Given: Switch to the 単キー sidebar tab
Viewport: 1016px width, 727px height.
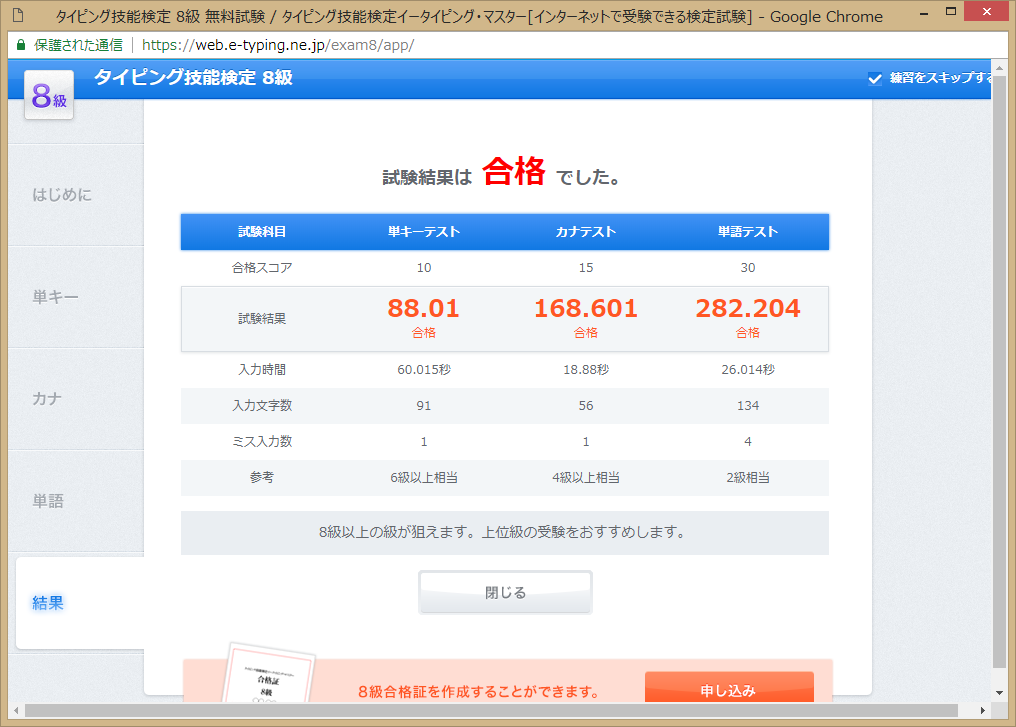Looking at the screenshot, I should pyautogui.click(x=55, y=297).
